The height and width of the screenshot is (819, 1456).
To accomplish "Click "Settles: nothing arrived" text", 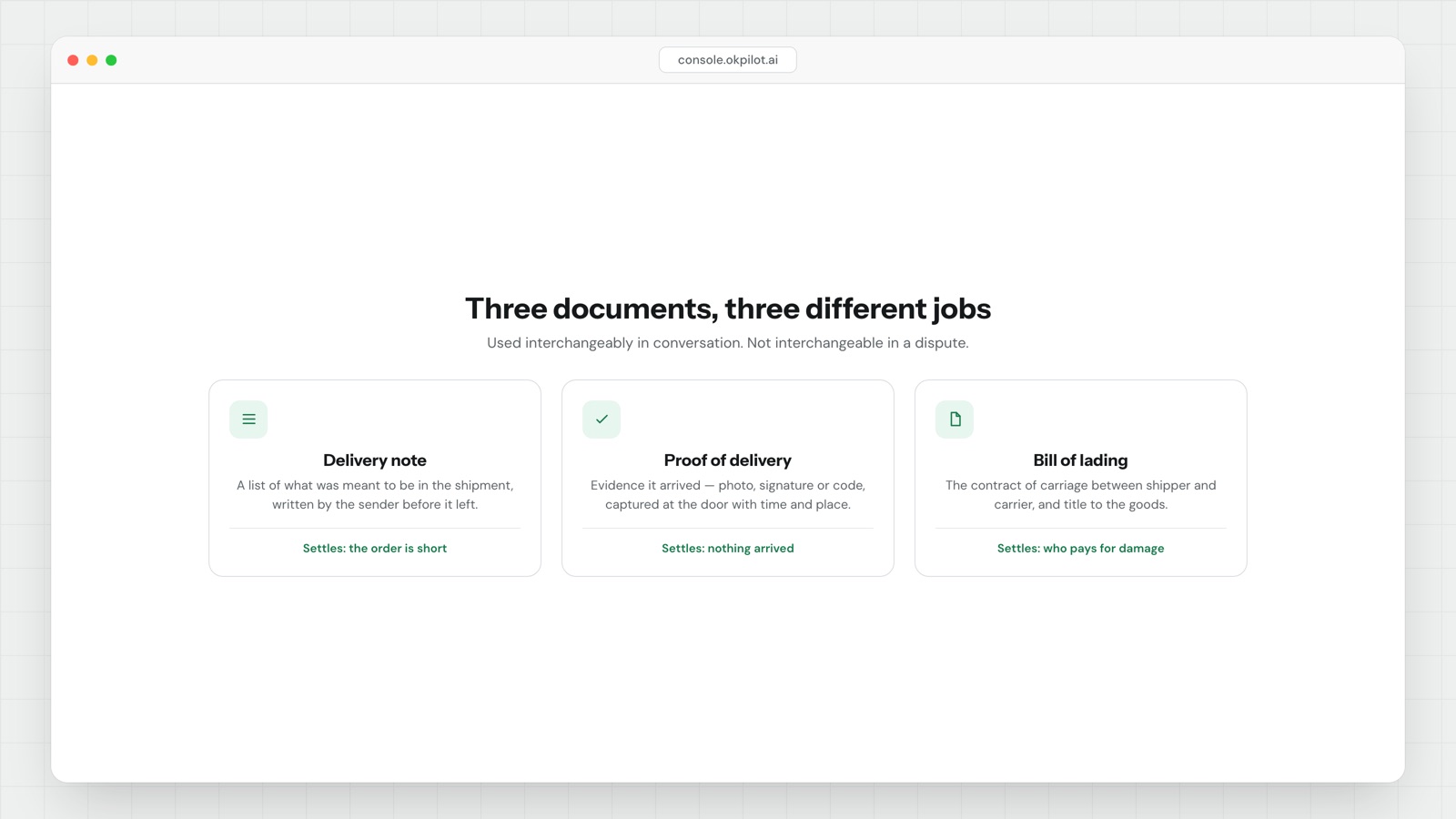I will (x=728, y=549).
